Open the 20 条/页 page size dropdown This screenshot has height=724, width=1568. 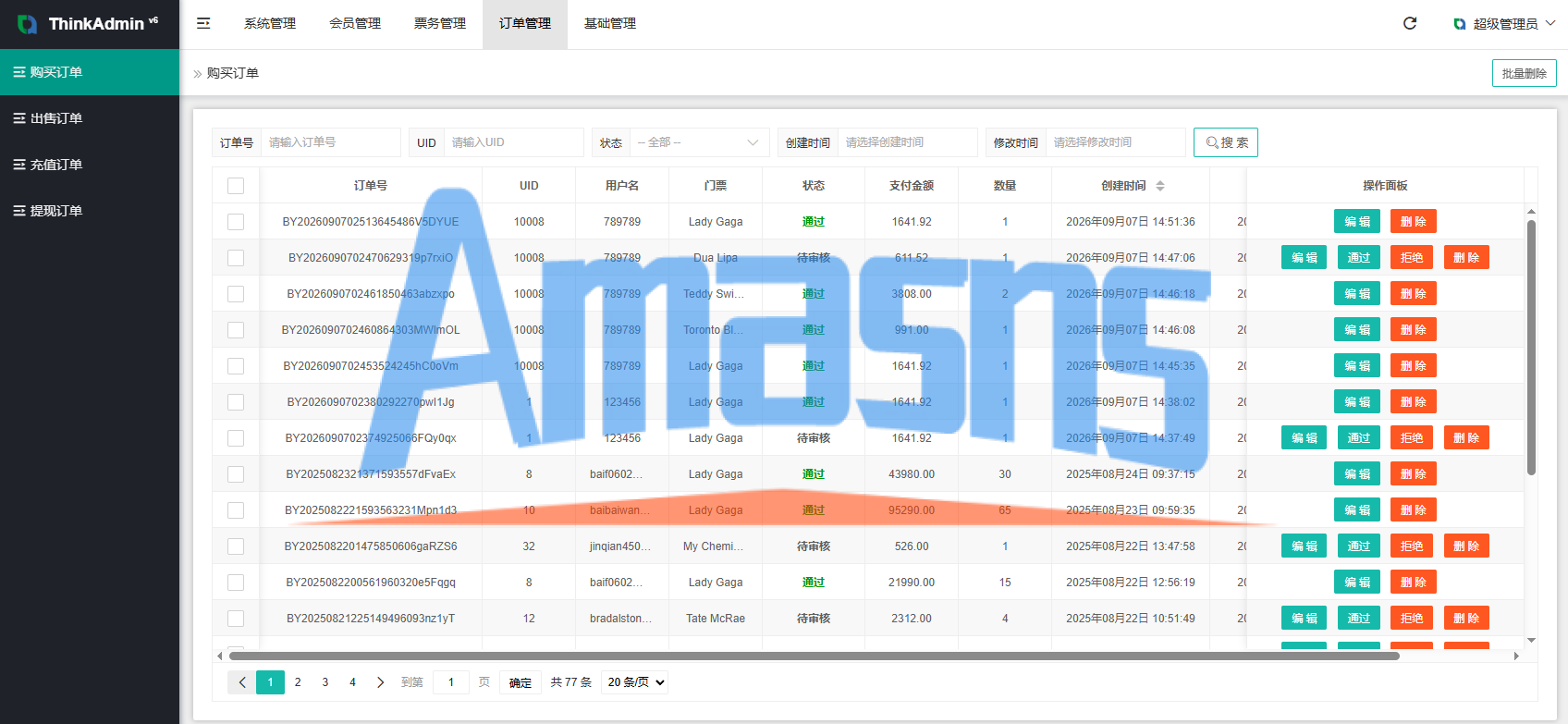tap(634, 682)
